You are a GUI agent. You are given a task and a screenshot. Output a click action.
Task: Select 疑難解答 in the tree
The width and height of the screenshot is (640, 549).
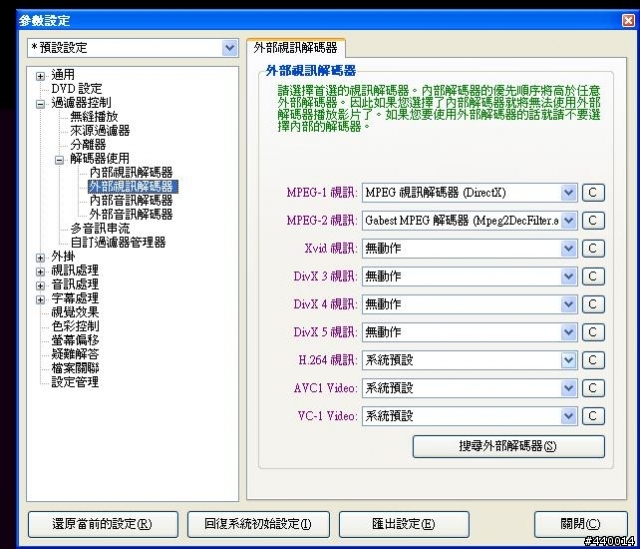tap(75, 354)
